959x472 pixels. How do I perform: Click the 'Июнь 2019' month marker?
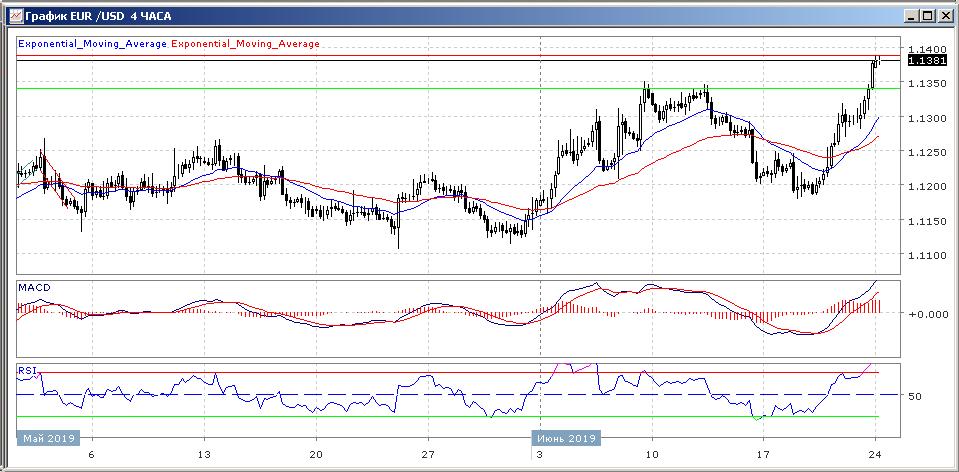click(x=565, y=438)
